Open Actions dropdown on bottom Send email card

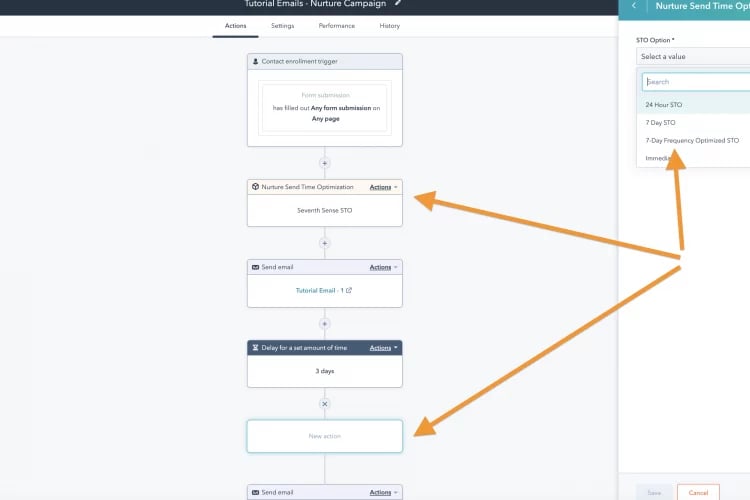[384, 492]
